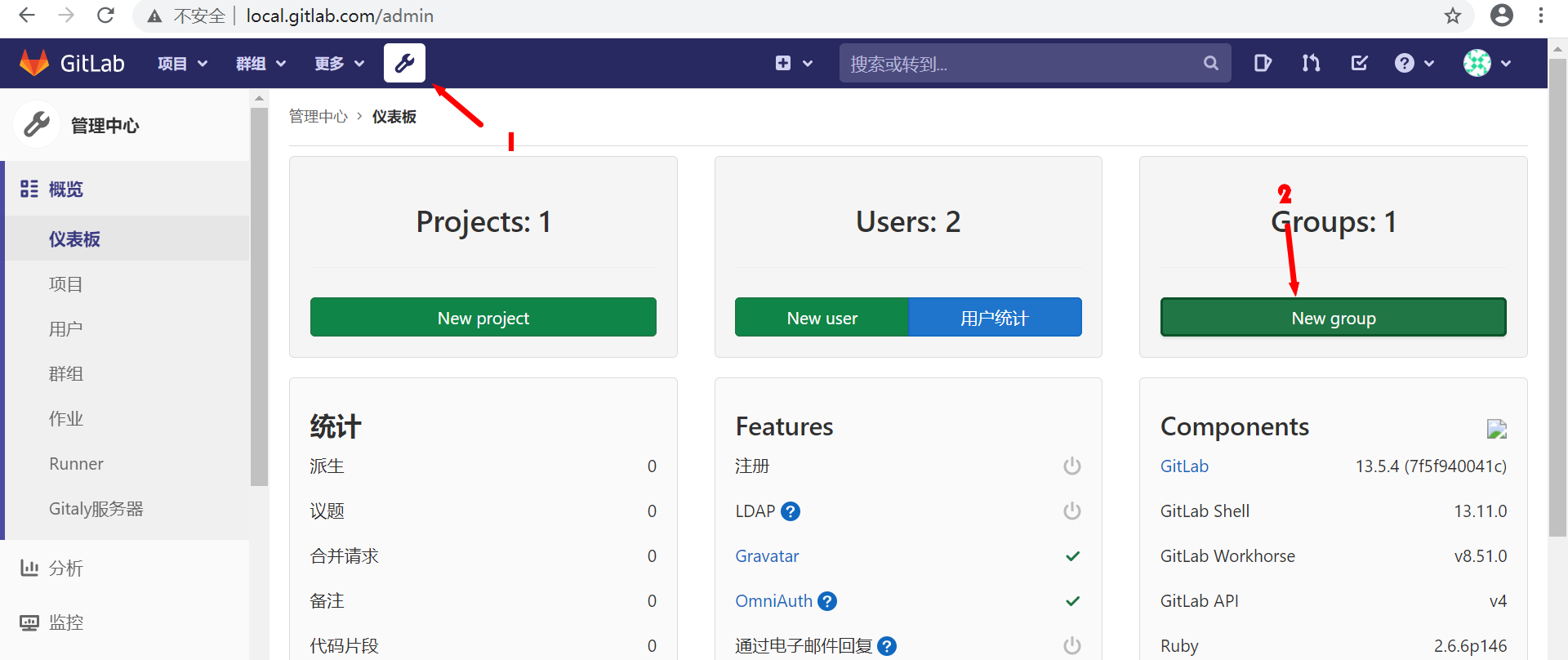1568x660 pixels.
Task: Click 管理中心 breadcrumb link
Action: [x=318, y=116]
